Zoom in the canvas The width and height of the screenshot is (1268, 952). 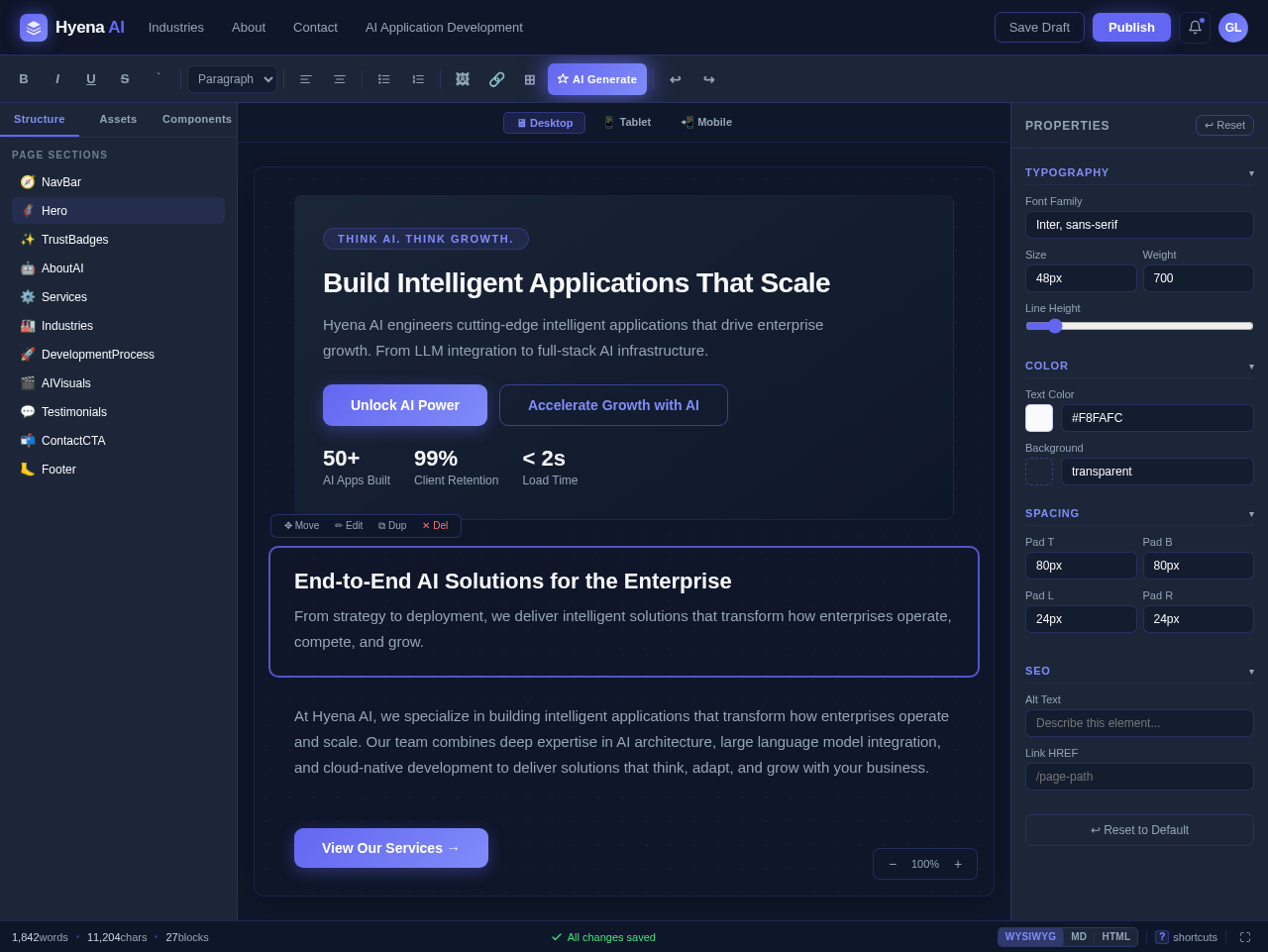coord(958,864)
